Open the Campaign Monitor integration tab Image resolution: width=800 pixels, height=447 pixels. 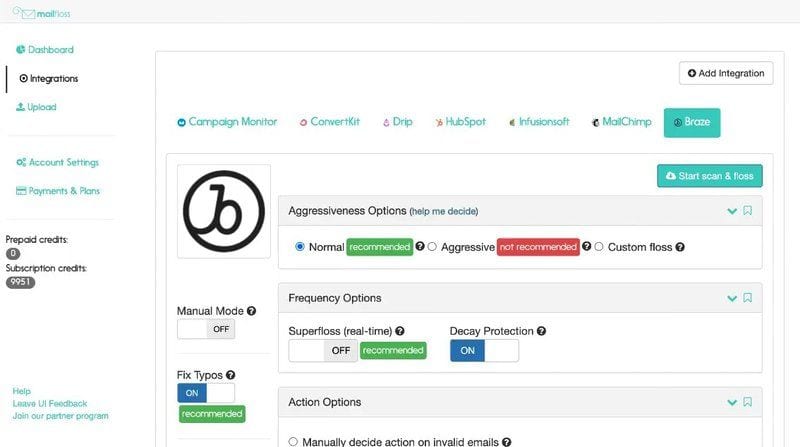point(227,122)
